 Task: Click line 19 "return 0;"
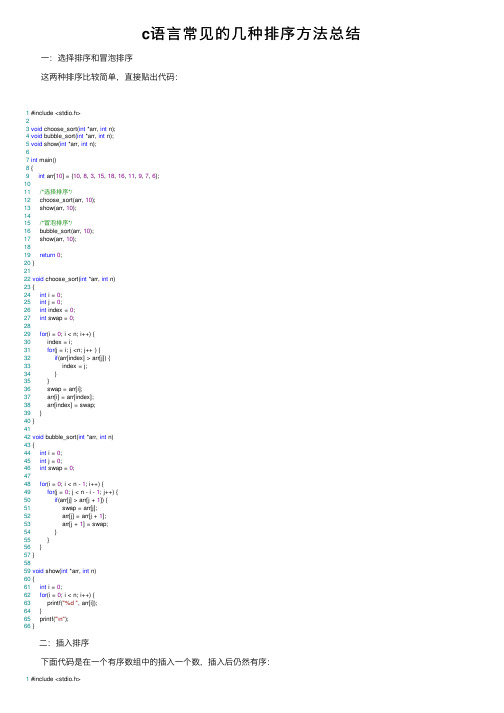(50, 255)
